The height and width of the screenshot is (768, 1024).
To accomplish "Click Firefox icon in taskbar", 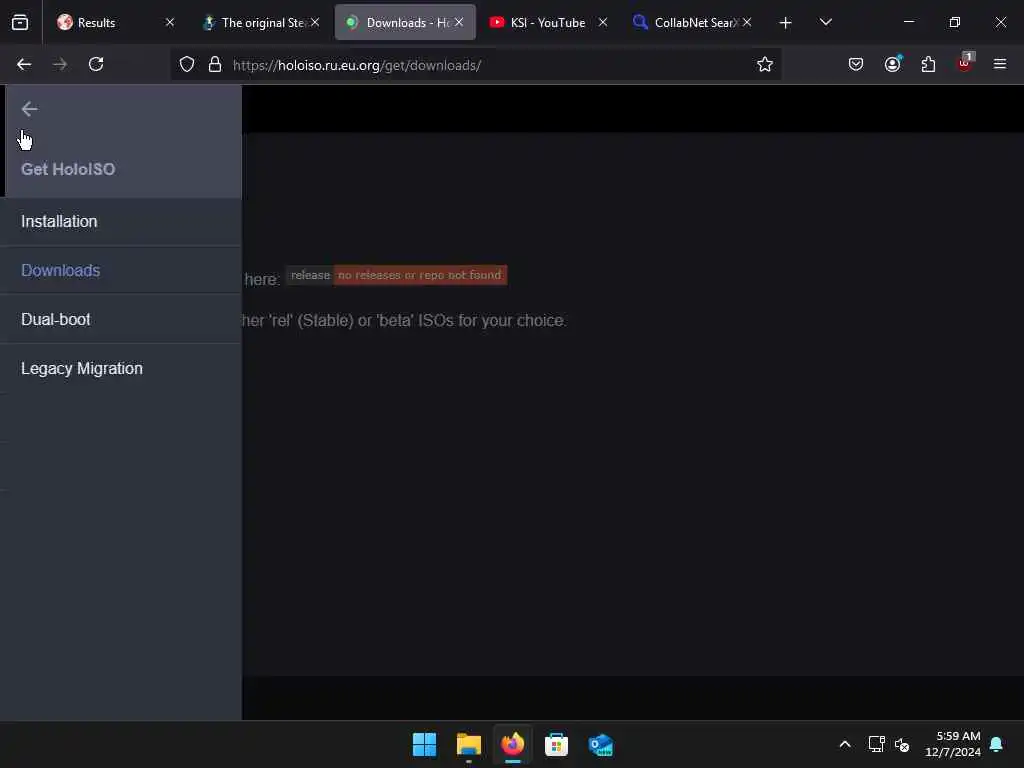I will click(513, 744).
